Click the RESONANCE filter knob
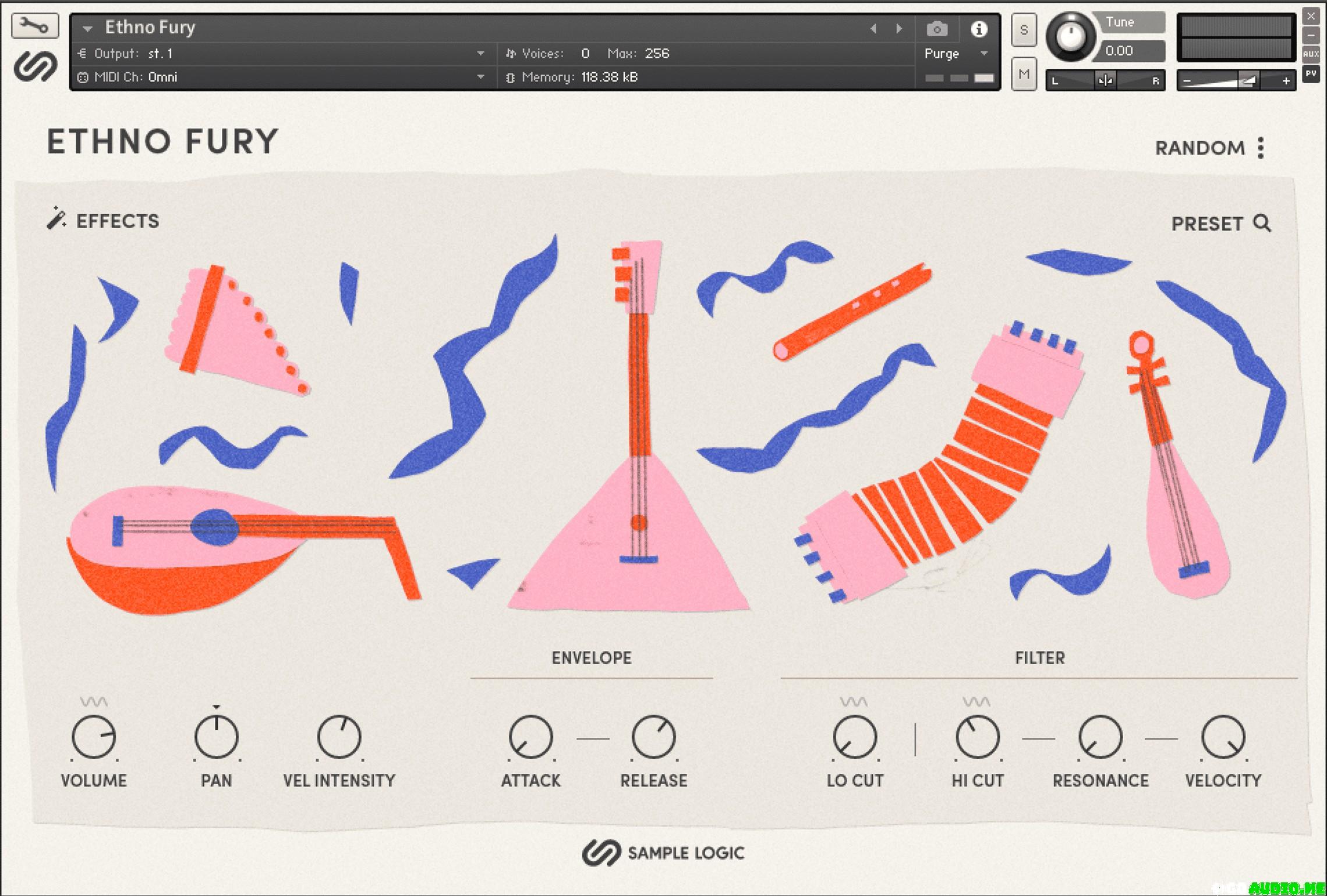This screenshot has width=1327, height=896. click(1100, 736)
